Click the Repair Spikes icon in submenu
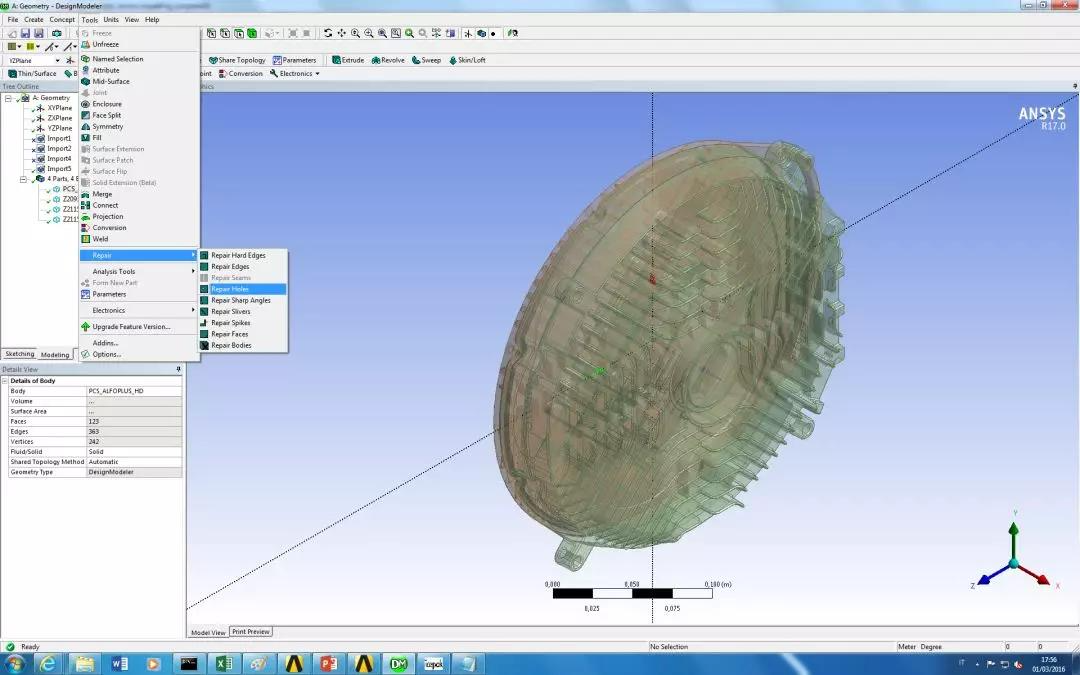This screenshot has width=1080, height=675. [205, 322]
